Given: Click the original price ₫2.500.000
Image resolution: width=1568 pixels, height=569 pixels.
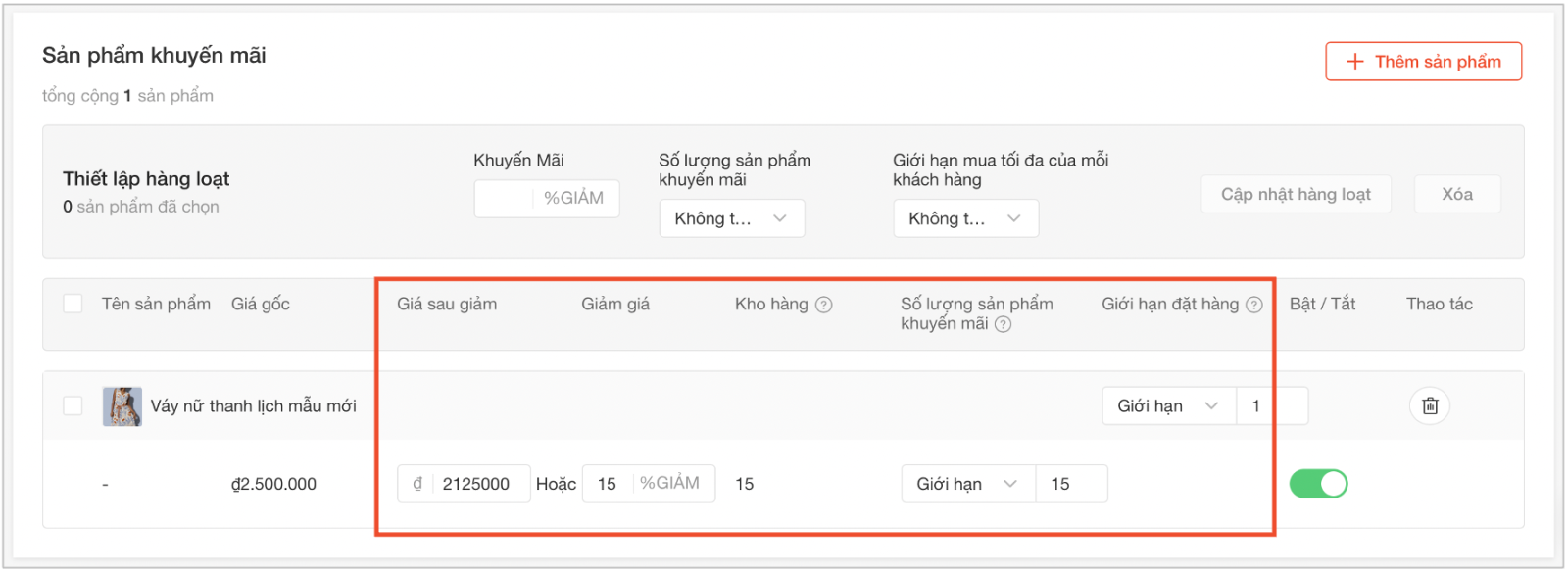Looking at the screenshot, I should pyautogui.click(x=273, y=484).
